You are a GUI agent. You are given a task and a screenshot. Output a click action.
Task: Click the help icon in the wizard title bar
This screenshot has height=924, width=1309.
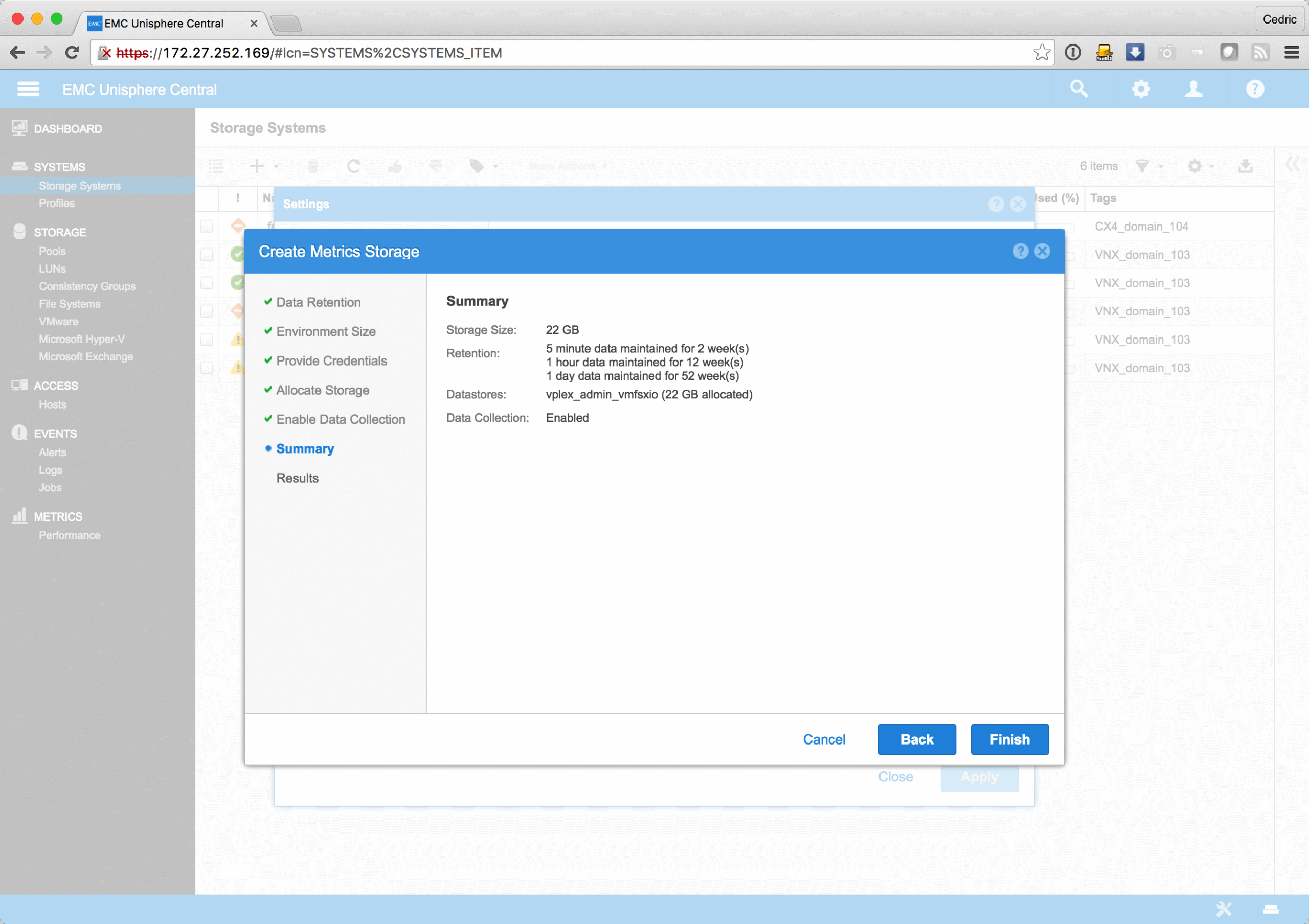point(1020,252)
